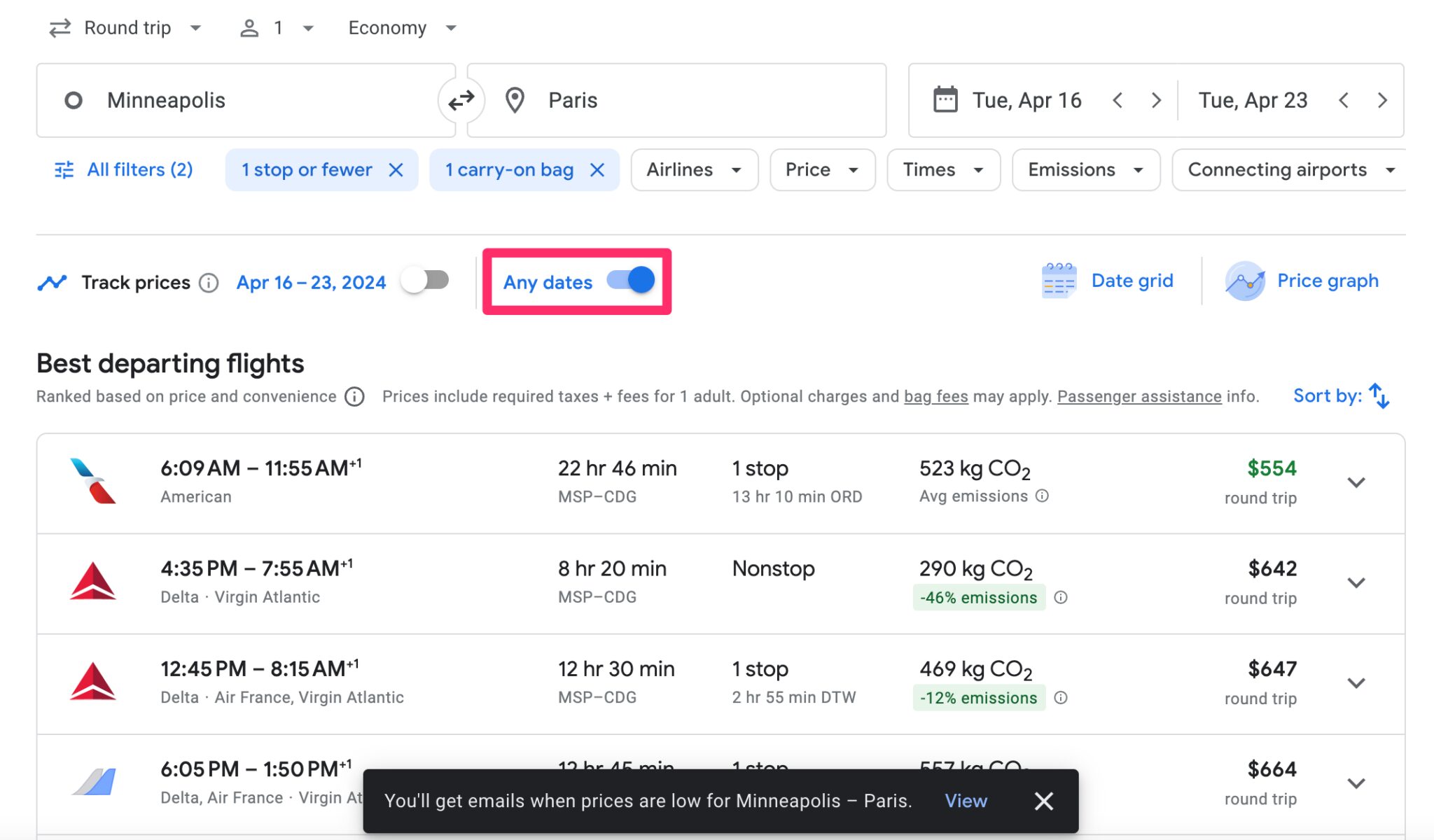This screenshot has height=840, width=1434.
Task: Enable the Track prices toggle
Action: 425,280
